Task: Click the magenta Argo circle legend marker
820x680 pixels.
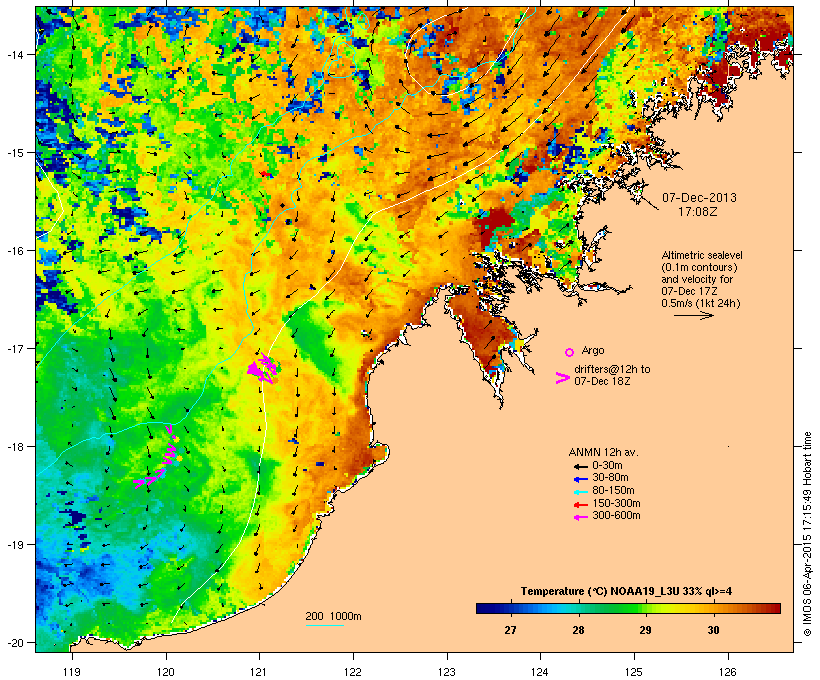Action: point(569,353)
